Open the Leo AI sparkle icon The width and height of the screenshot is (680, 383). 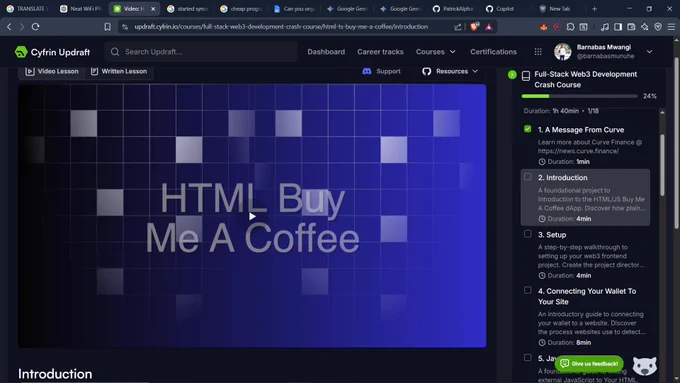coord(644,27)
